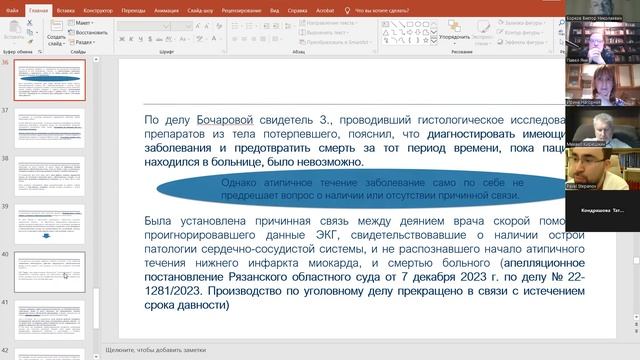Image resolution: width=640 pixels, height=360 pixels.
Task: Click the Copy icon in clipboard group
Action: [30, 32]
